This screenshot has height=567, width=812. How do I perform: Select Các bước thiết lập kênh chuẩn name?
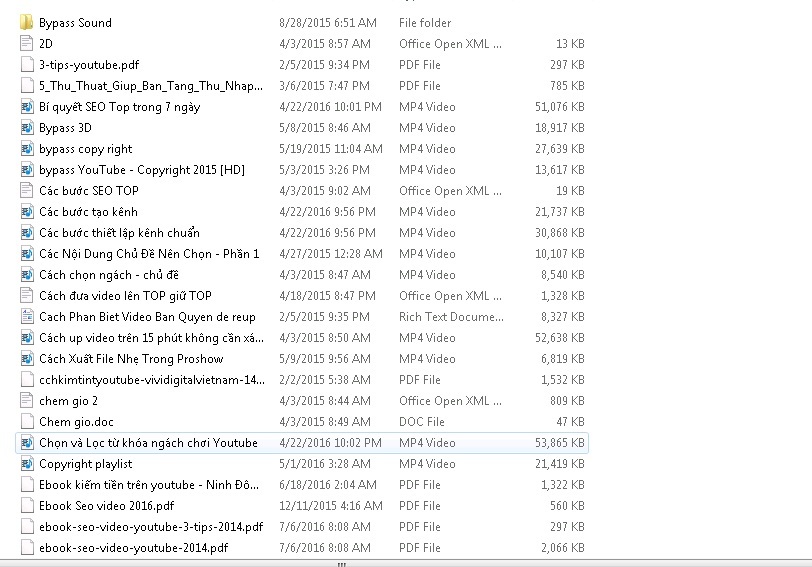point(119,232)
